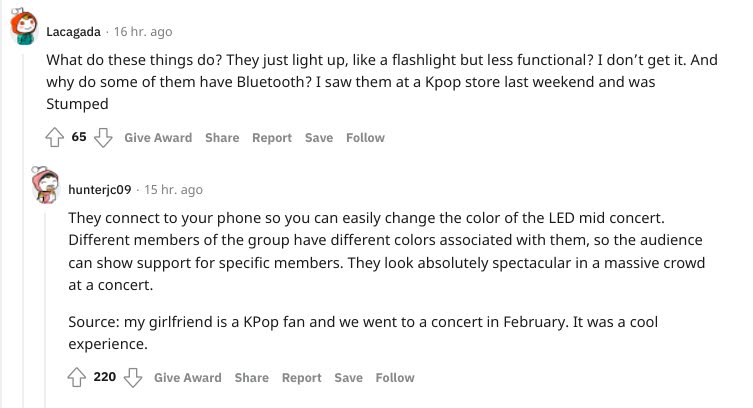
Task: Follow Lacagada's comment thread
Action: click(365, 138)
